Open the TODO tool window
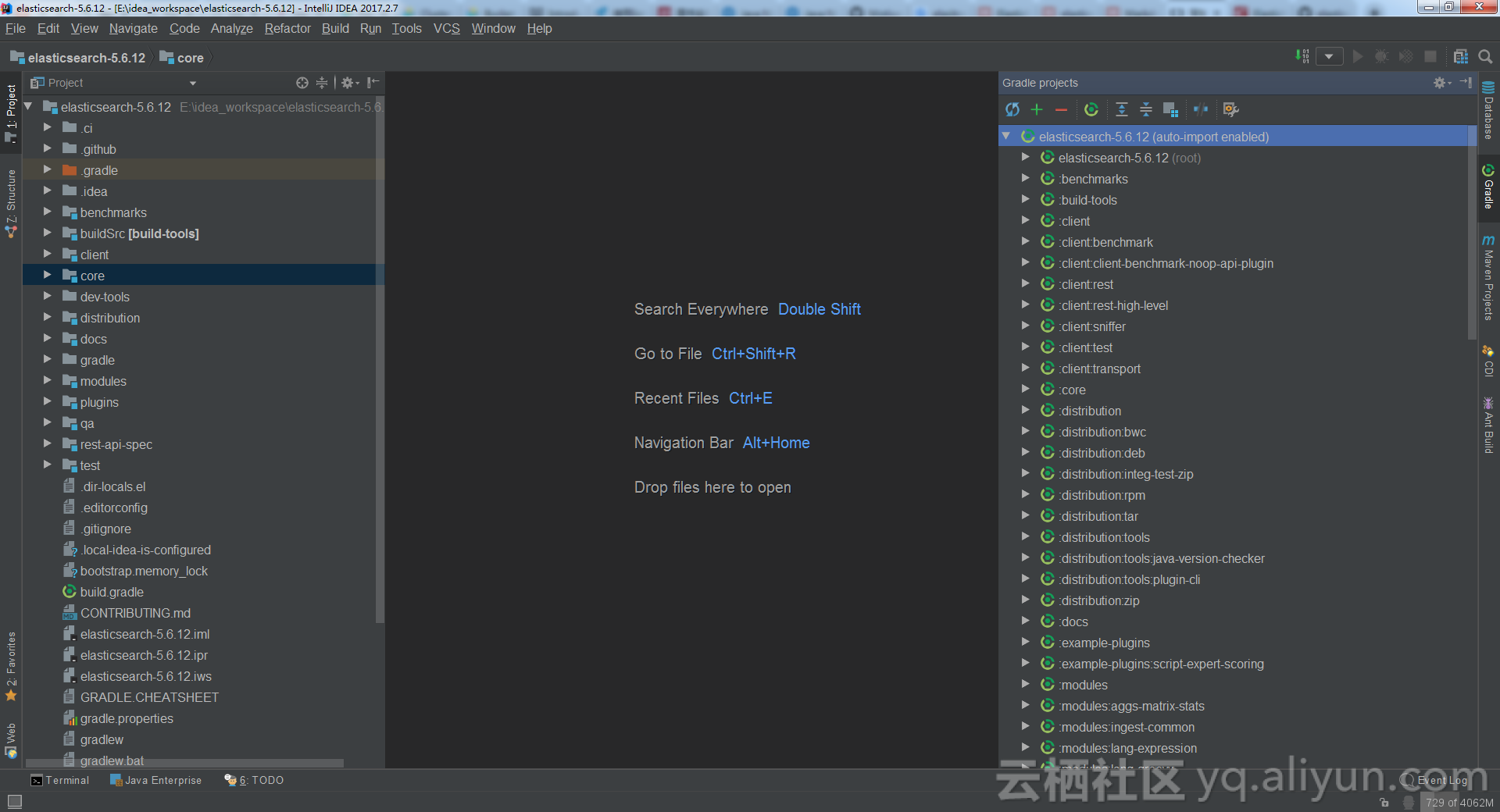The image size is (1500, 812). coord(254,780)
